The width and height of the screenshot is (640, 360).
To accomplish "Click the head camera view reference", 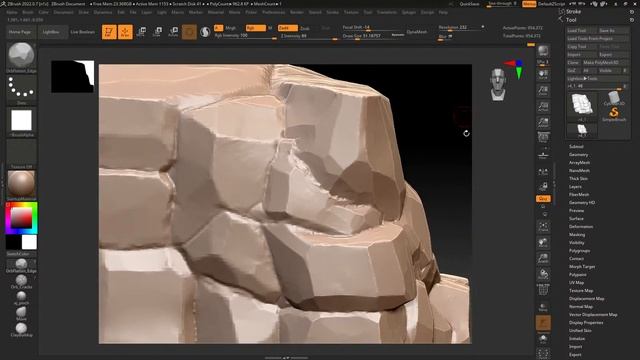I will [498, 84].
